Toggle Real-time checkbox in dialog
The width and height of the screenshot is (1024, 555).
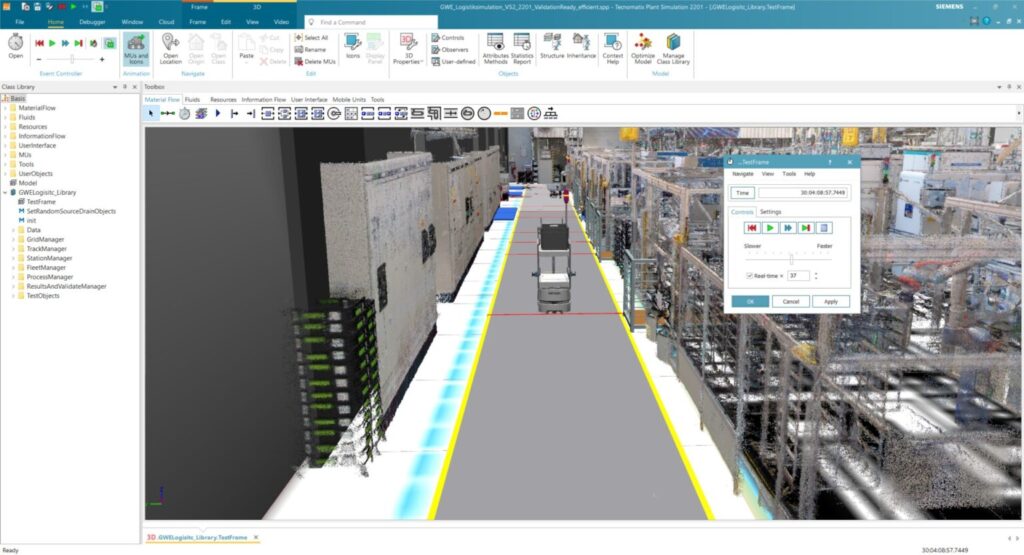coord(749,276)
